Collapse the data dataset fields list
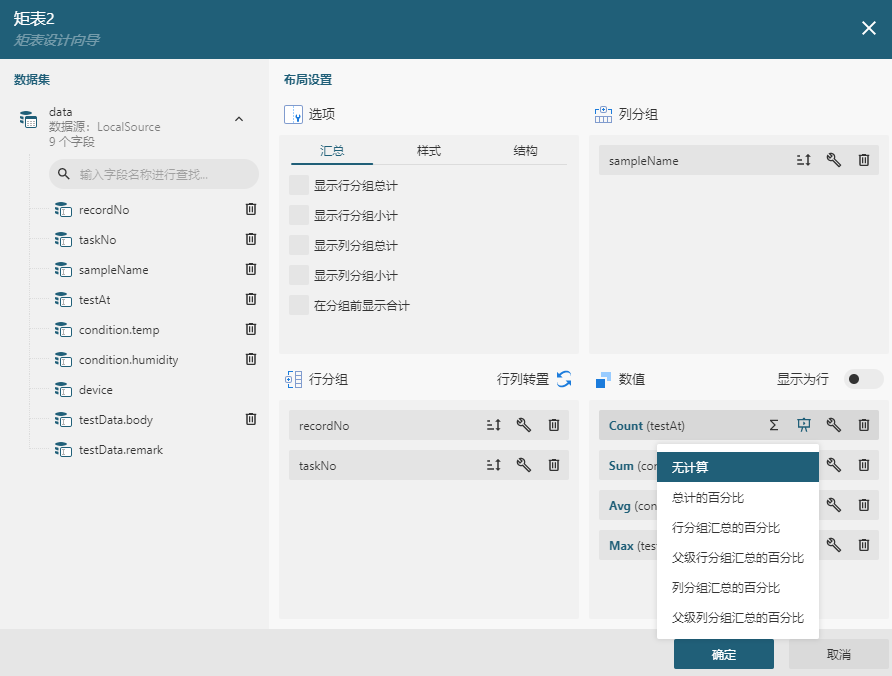Screen dimensions: 892x676 coord(239,119)
